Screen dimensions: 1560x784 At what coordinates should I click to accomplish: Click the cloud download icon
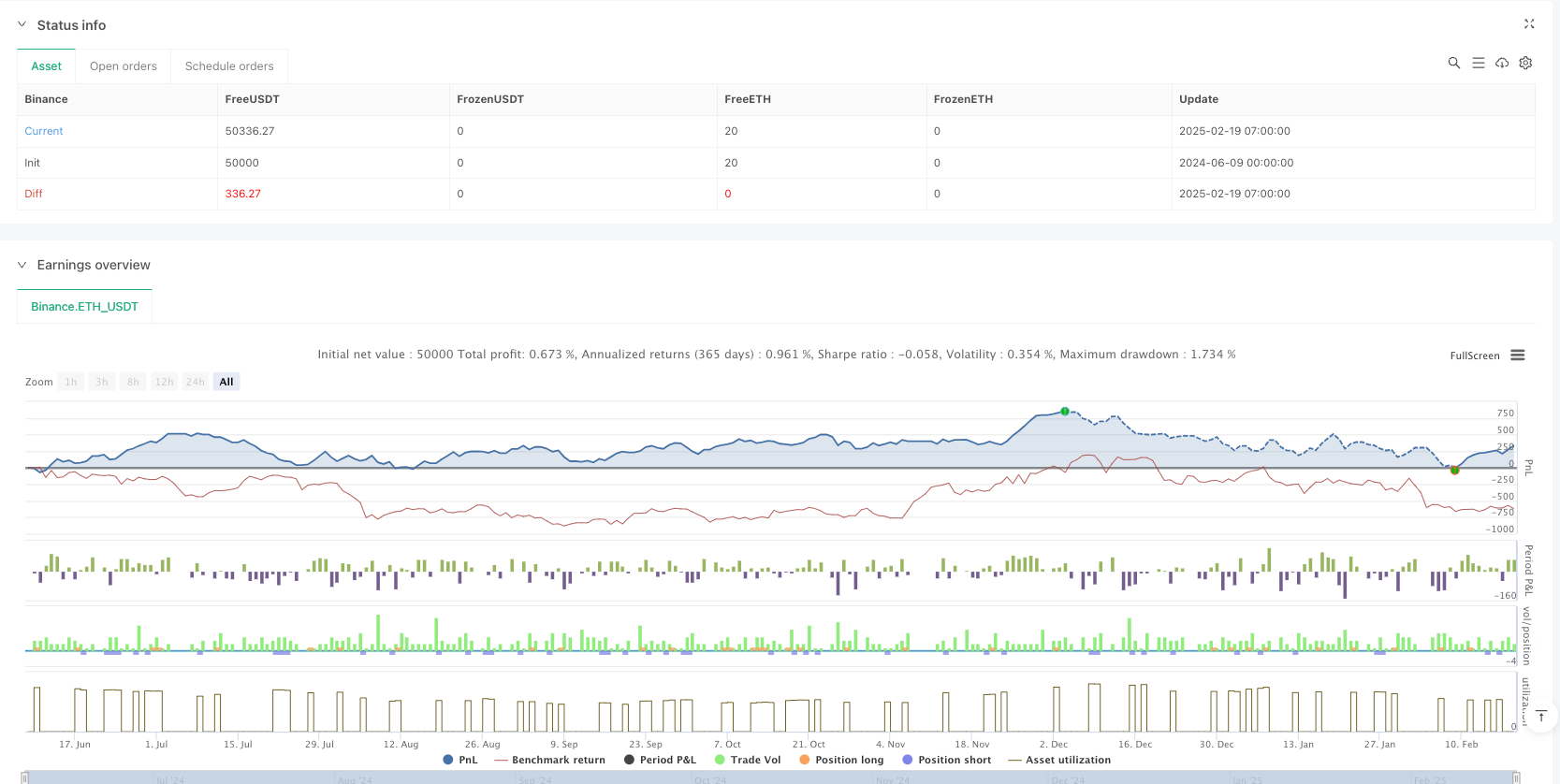[x=1502, y=63]
